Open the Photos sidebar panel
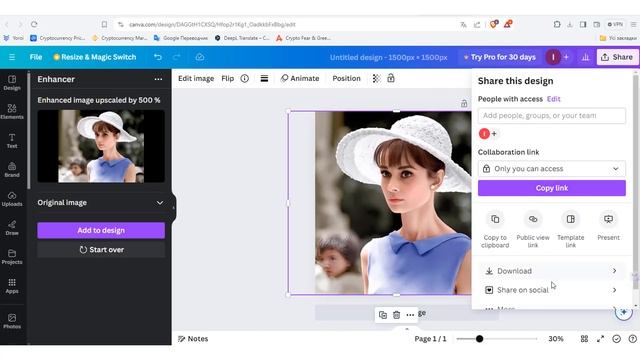The width and height of the screenshot is (640, 360). pos(12,321)
